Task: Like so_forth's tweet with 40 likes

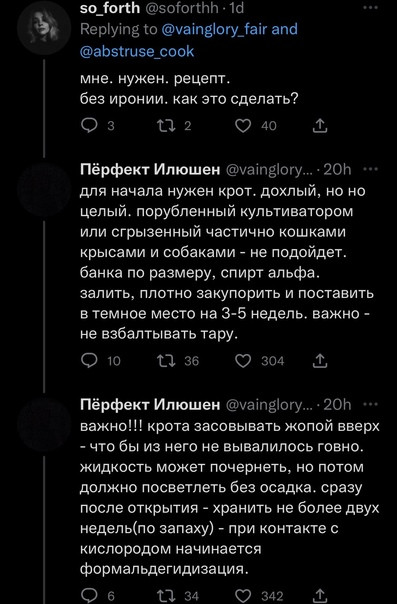Action: pos(243,126)
